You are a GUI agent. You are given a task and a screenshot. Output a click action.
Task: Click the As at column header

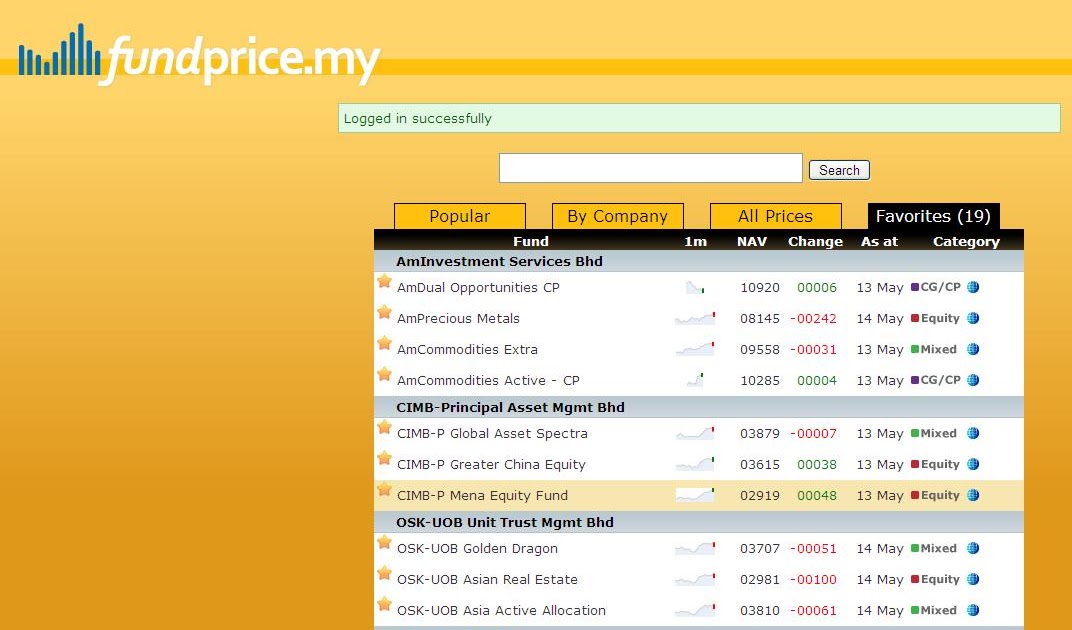click(879, 241)
